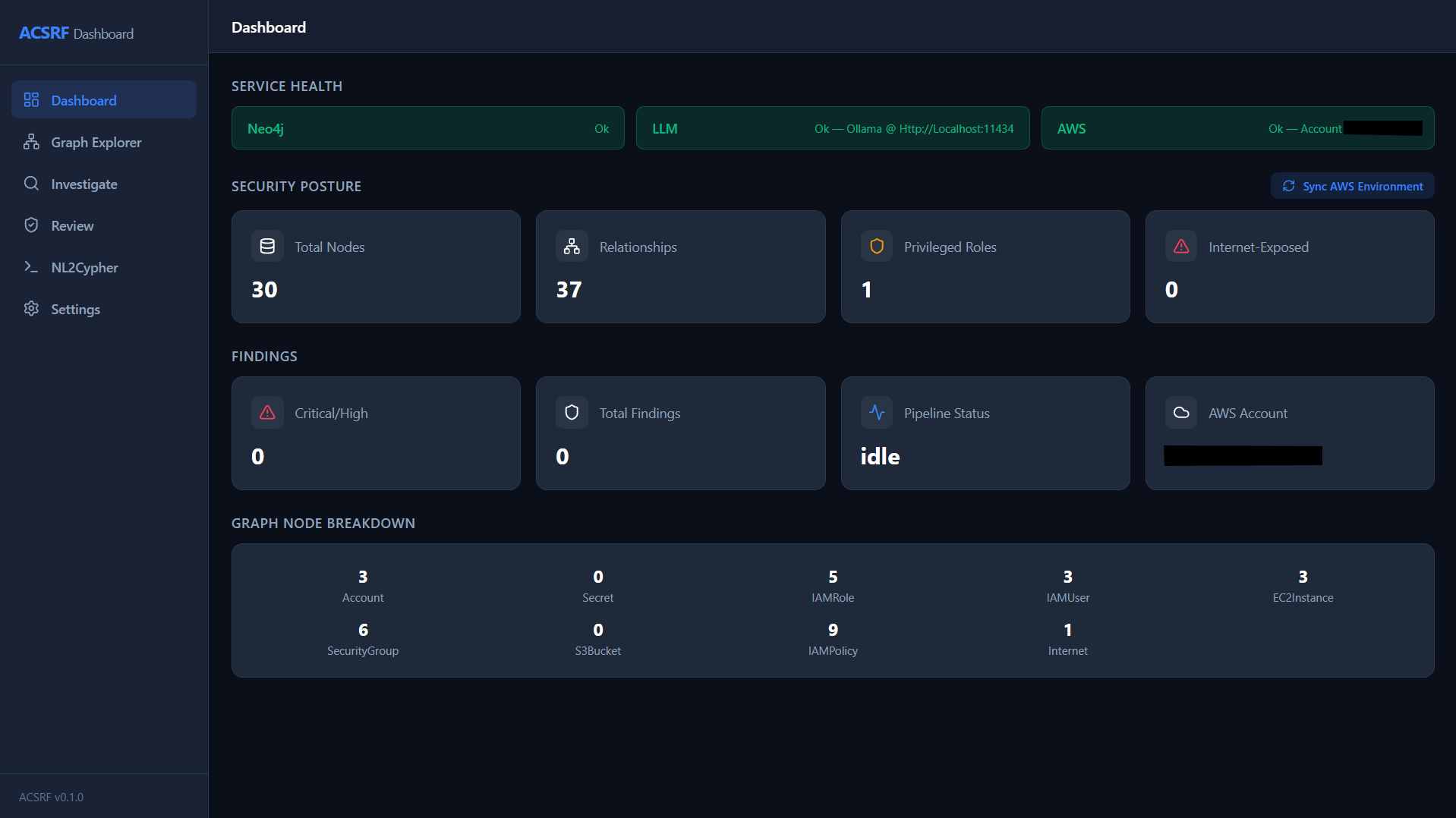Click the Internet node count

[x=1068, y=630]
